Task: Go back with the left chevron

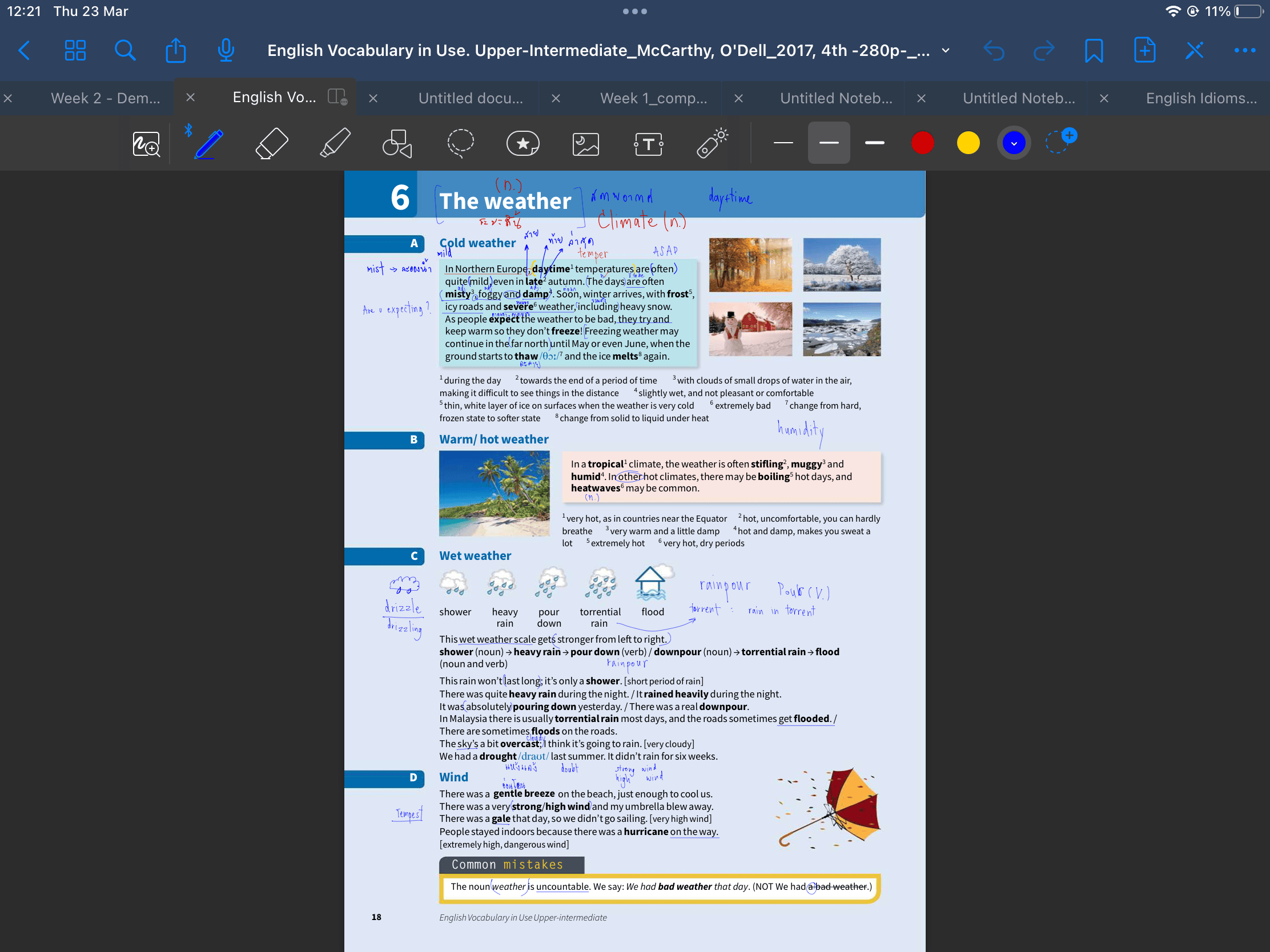Action: pyautogui.click(x=24, y=50)
